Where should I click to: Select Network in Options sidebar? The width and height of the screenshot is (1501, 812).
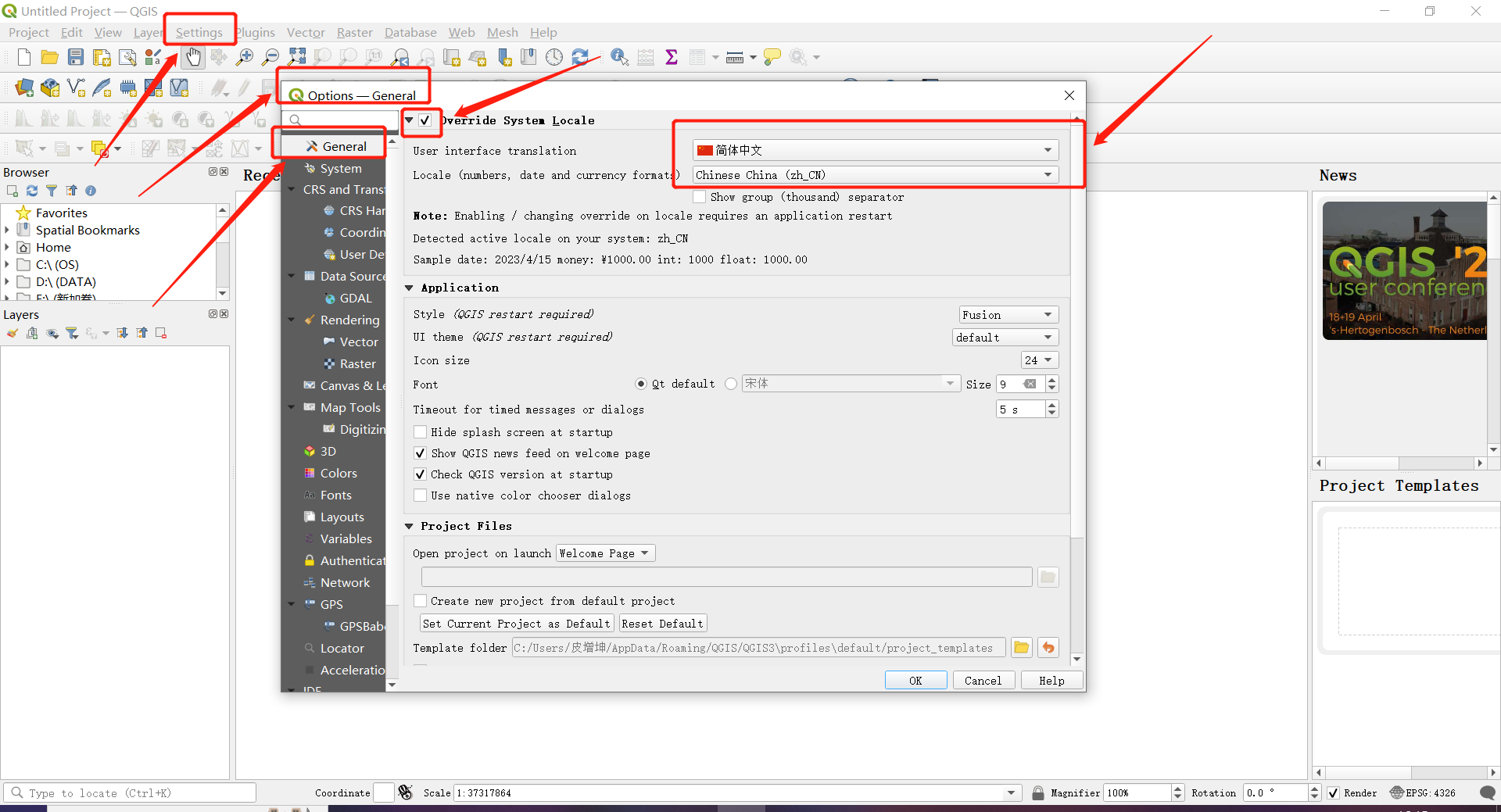click(x=345, y=582)
